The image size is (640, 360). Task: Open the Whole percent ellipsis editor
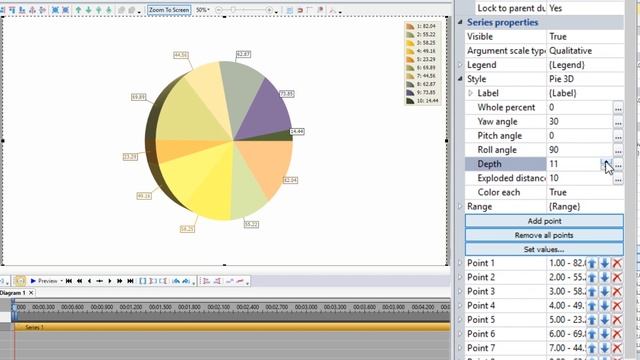click(x=618, y=108)
